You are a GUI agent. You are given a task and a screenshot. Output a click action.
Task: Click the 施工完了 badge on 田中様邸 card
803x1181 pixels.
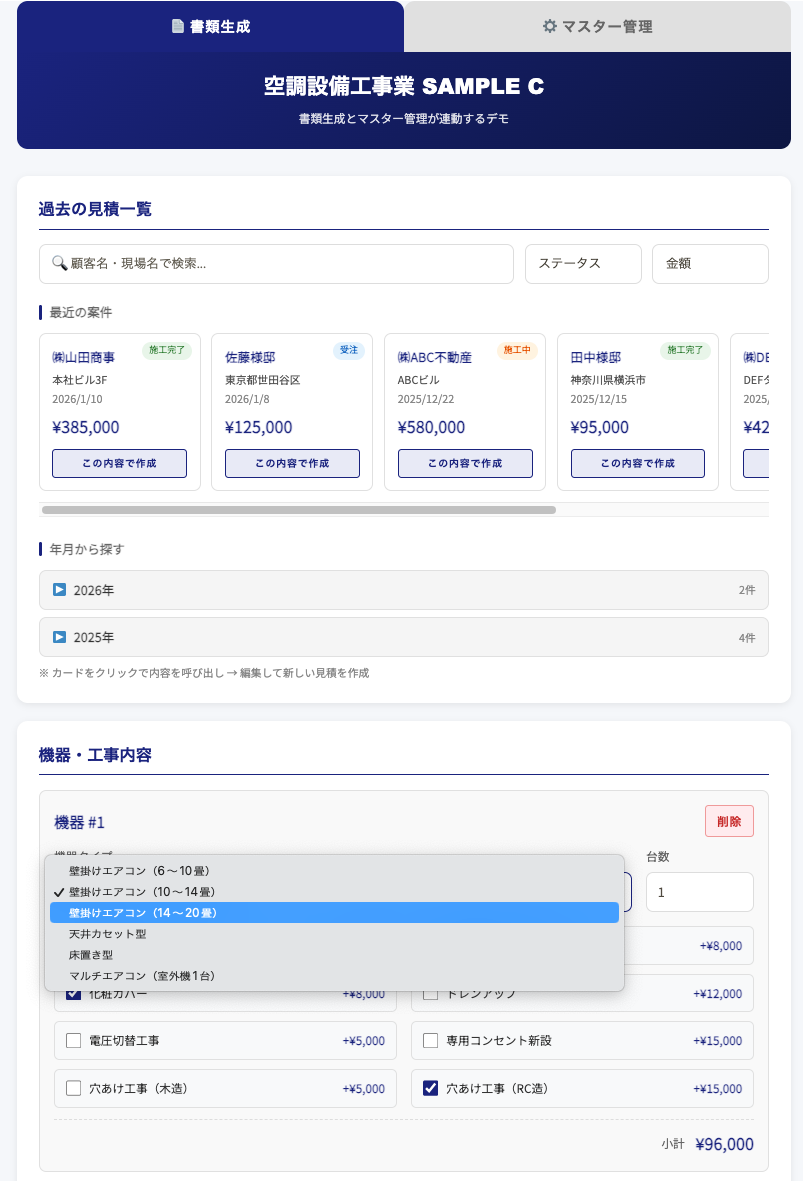(x=685, y=351)
